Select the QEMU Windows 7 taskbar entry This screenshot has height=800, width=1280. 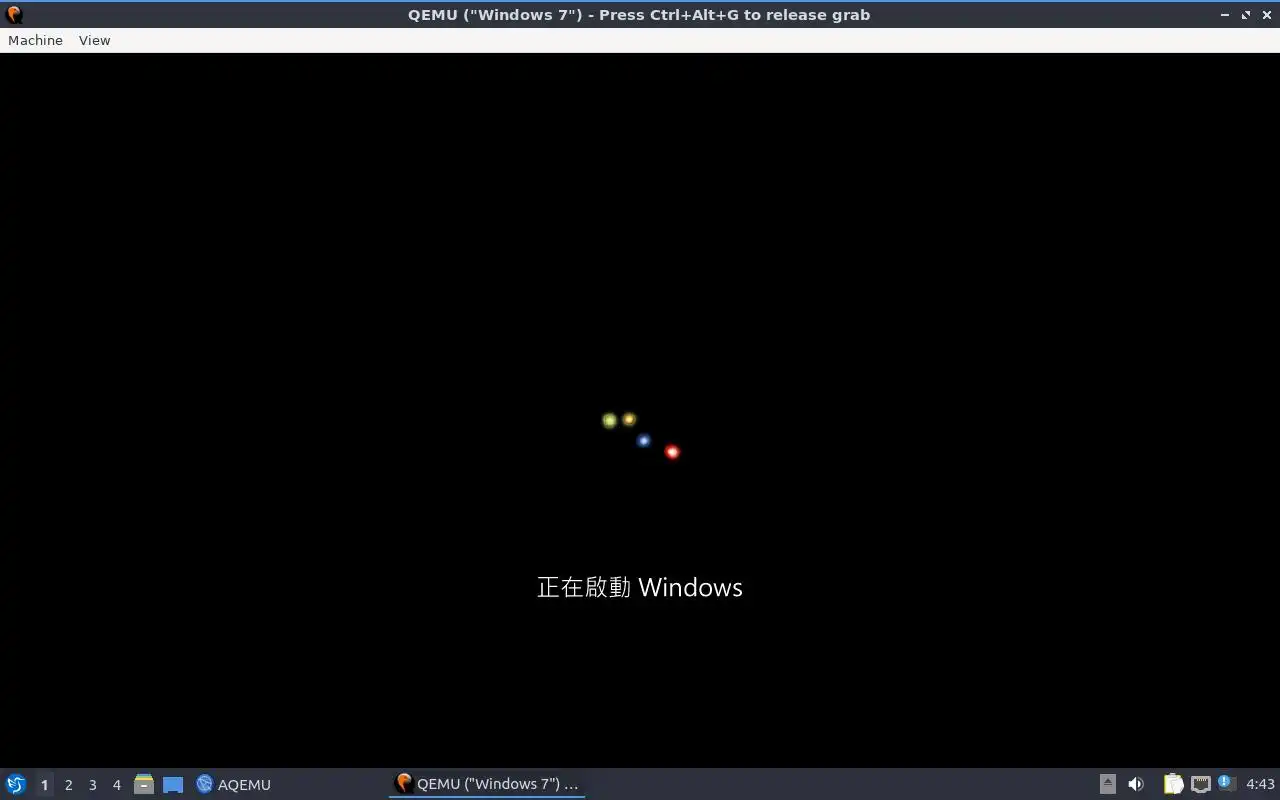tap(487, 784)
